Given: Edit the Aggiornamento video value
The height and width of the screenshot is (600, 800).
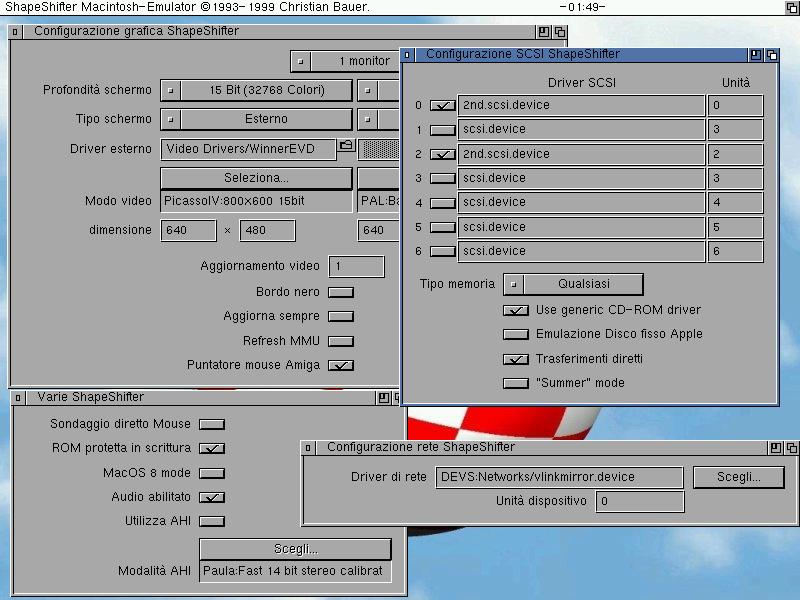Looking at the screenshot, I should click(x=357, y=266).
